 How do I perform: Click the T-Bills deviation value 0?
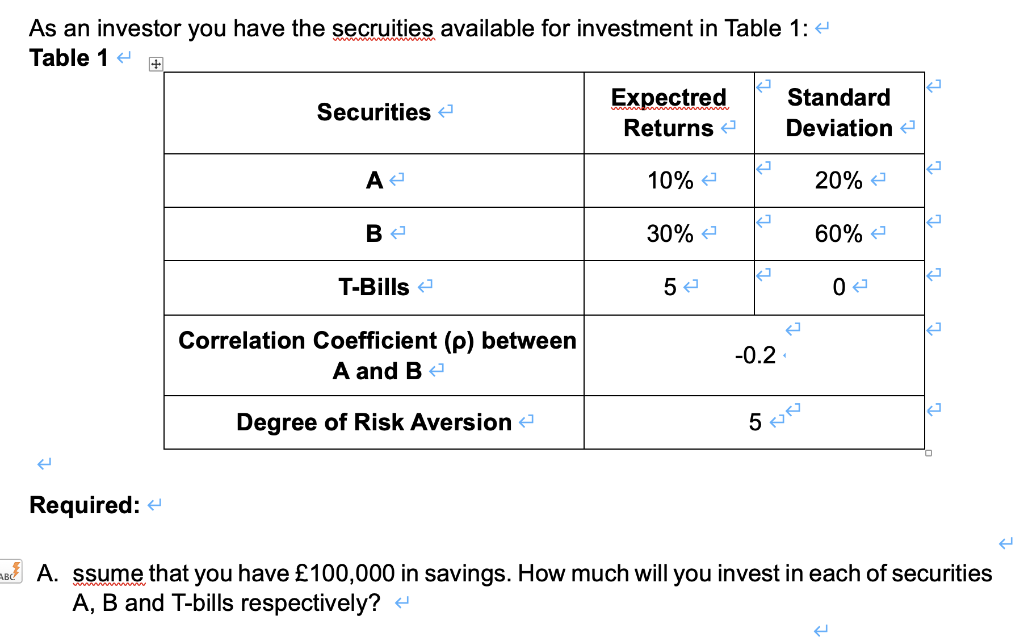pos(839,287)
